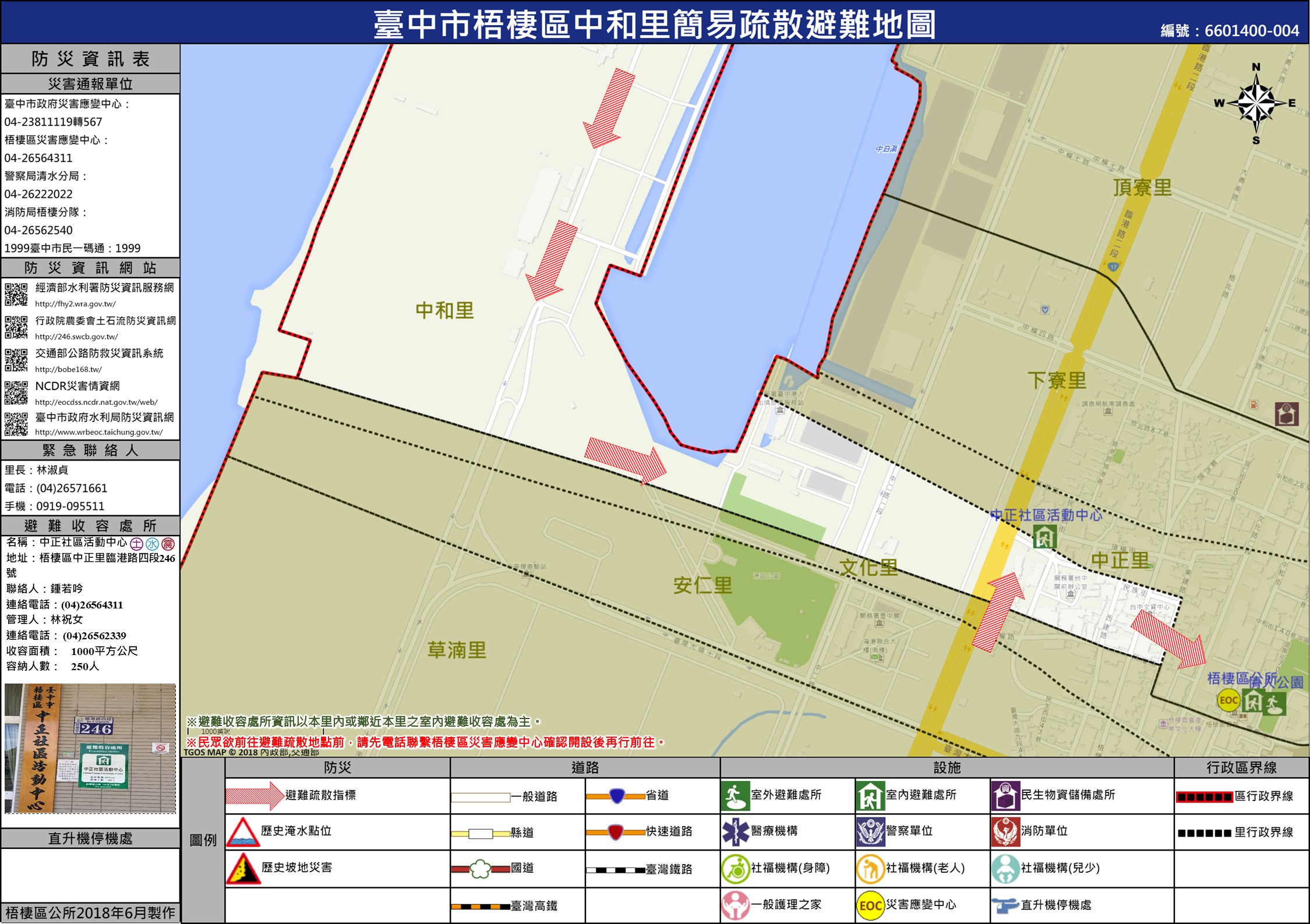The width and height of the screenshot is (1310, 924).
Task: Click the red district boundary line sample in legend
Action: pos(1203,797)
